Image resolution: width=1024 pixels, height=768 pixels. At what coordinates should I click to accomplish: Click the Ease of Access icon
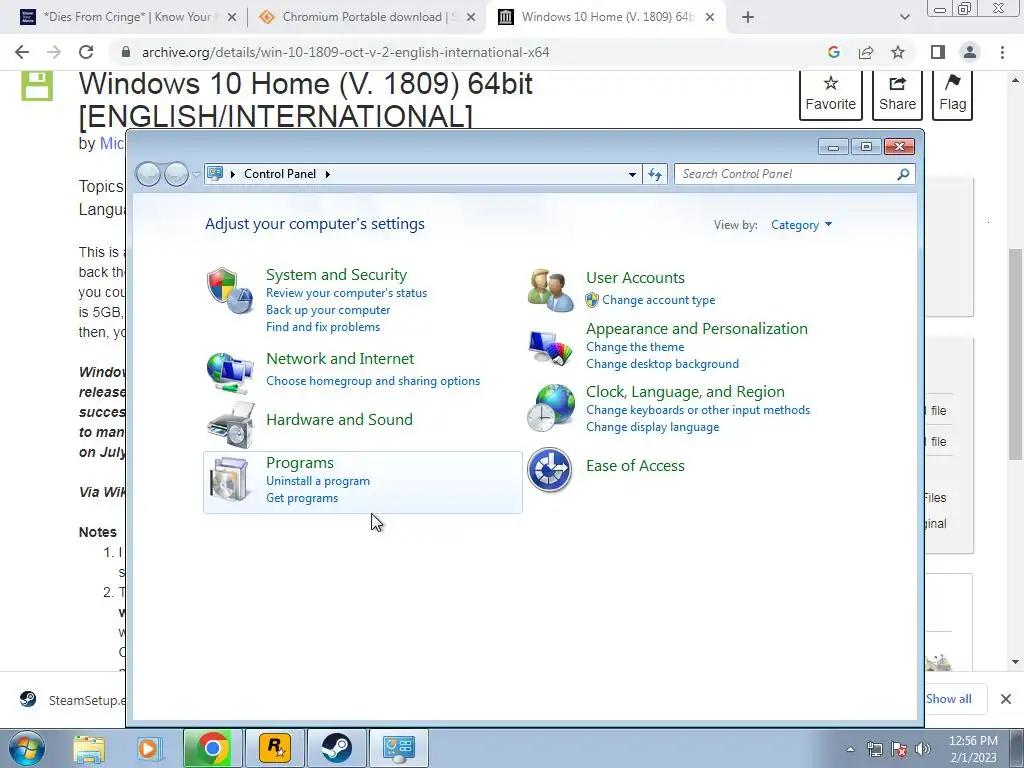[550, 470]
